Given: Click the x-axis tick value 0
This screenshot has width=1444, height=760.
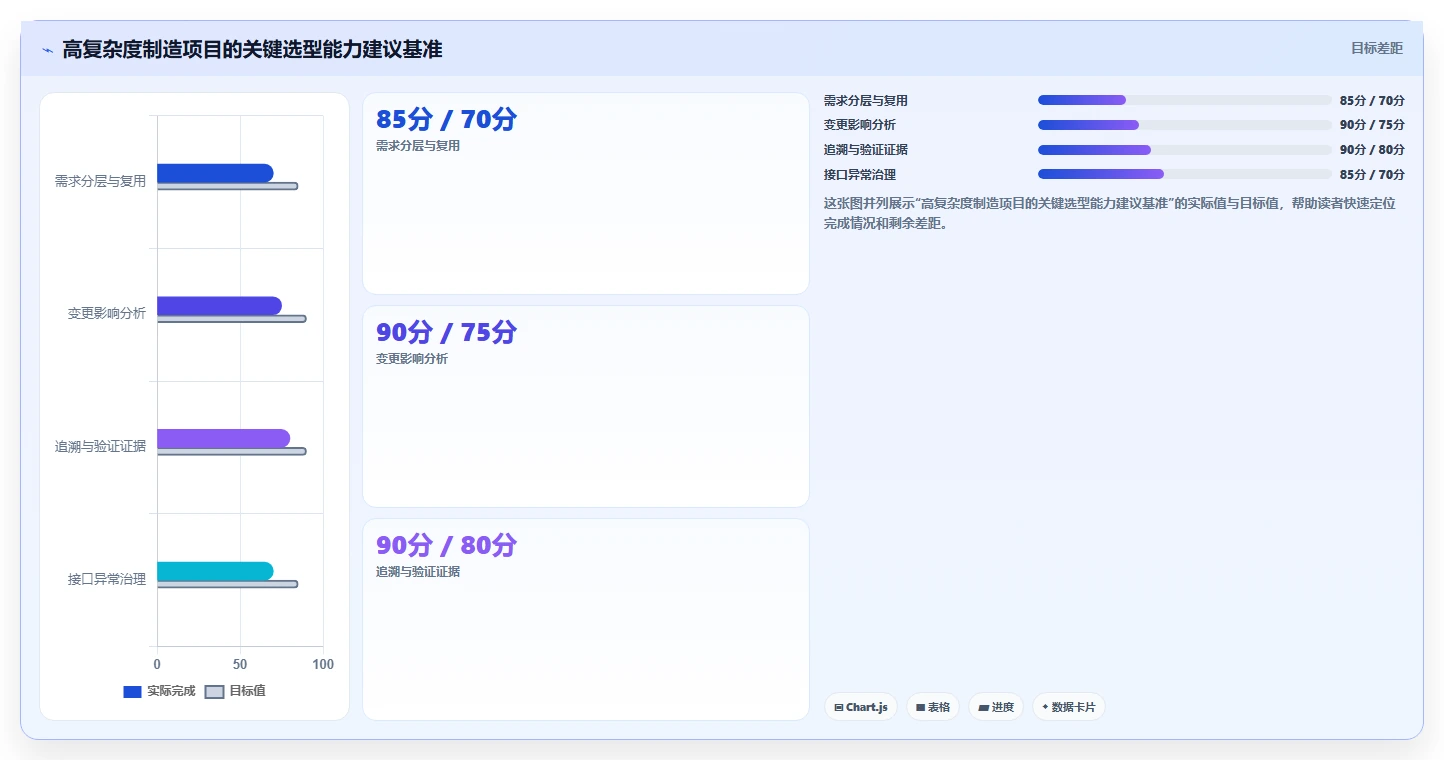Looking at the screenshot, I should (x=157, y=664).
